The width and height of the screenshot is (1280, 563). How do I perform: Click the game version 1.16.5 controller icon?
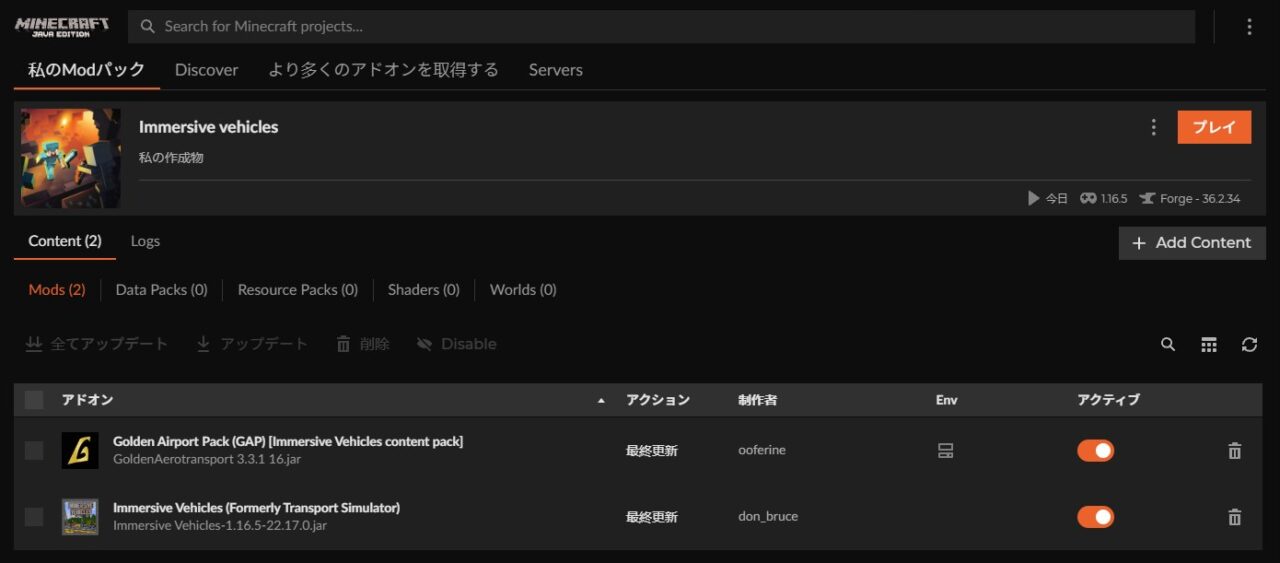click(1088, 198)
